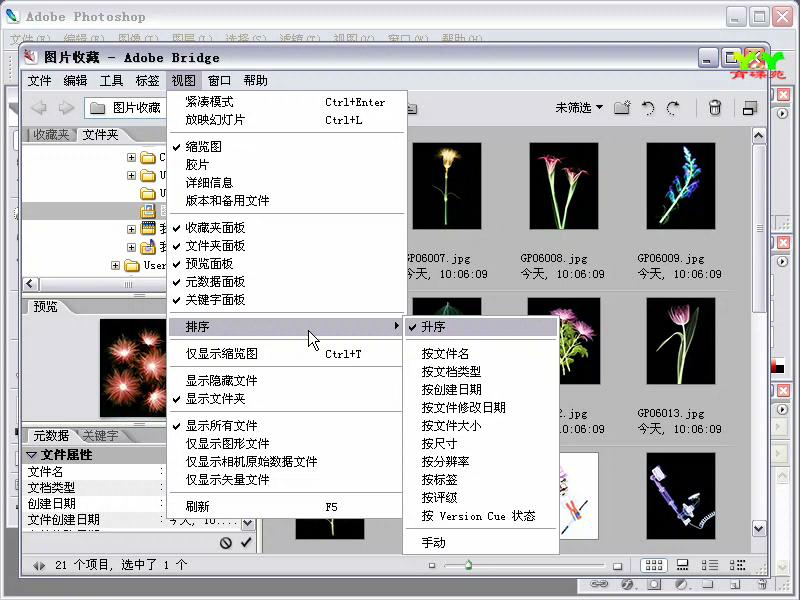Click thumbnails view icon in status bar
This screenshot has width=800, height=600.
(x=654, y=565)
